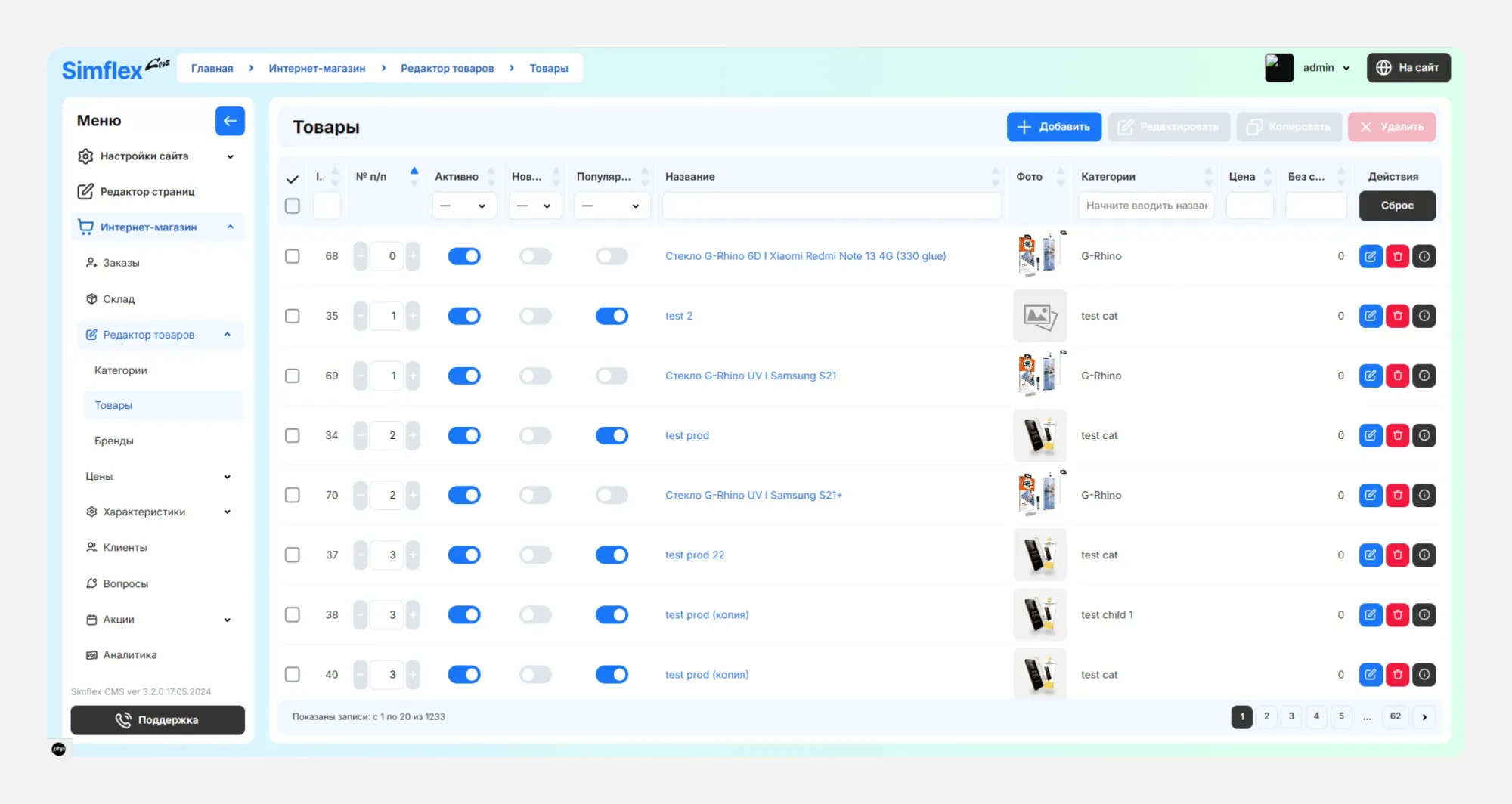Go to Категории in sidebar
The image size is (1512, 804).
(121, 370)
